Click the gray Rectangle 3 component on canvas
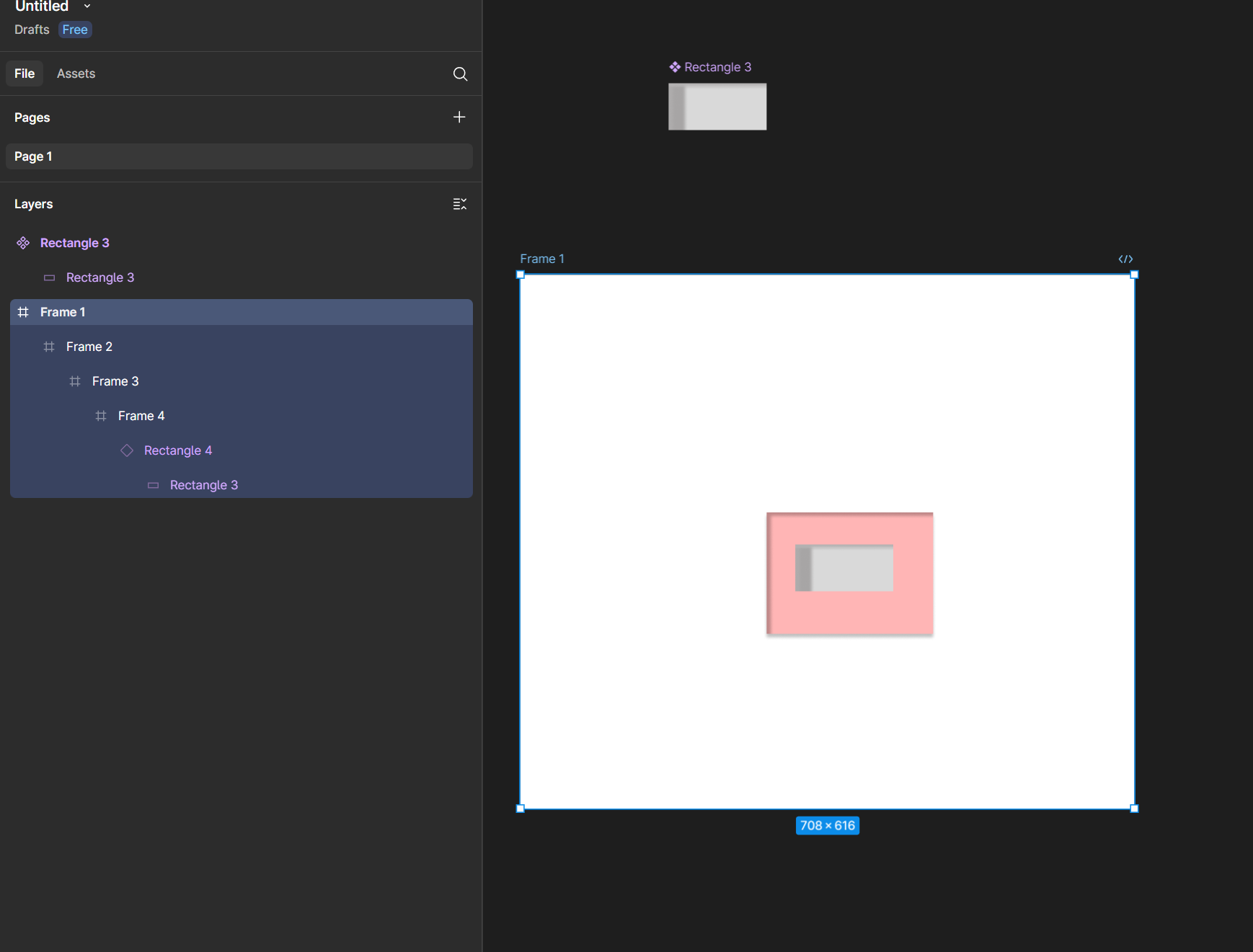 [x=717, y=107]
